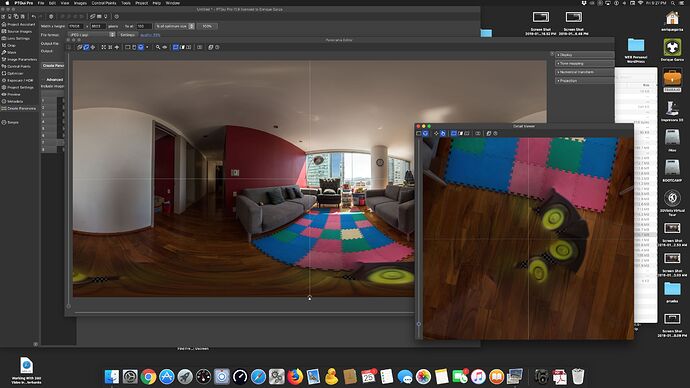Viewport: 690px width, 388px height.
Task: Click the Settings button beside file format
Action: 128,35
